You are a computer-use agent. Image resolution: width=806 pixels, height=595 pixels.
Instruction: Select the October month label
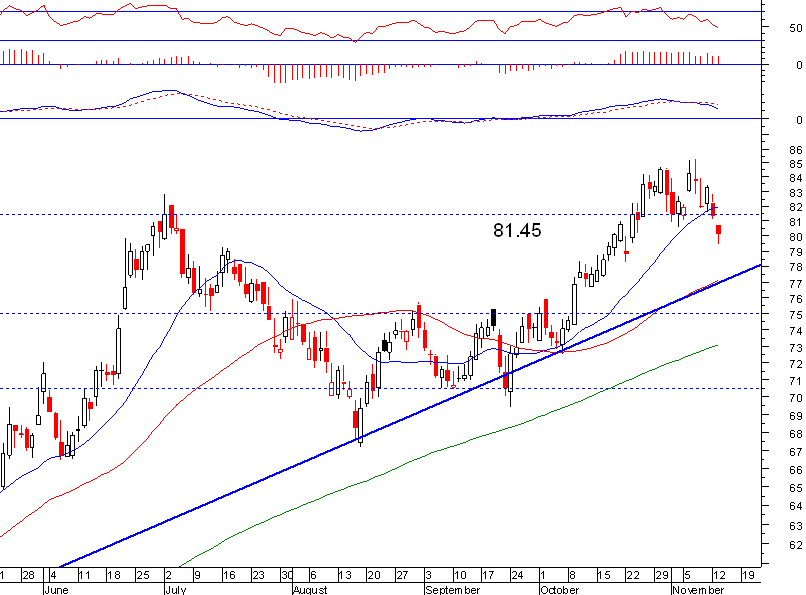coord(559,589)
